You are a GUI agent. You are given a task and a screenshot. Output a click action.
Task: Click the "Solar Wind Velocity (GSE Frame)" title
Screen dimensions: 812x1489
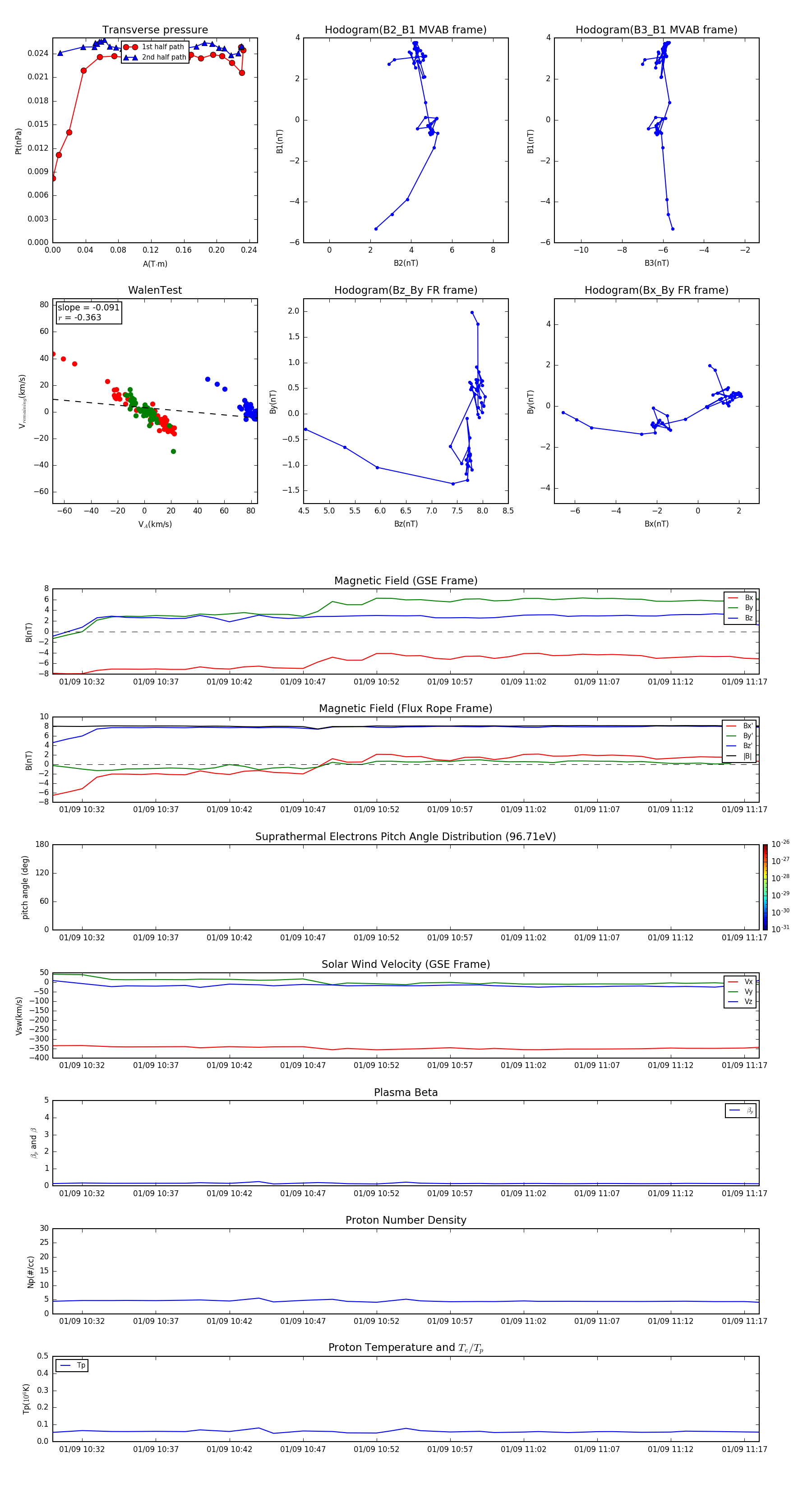tap(406, 965)
